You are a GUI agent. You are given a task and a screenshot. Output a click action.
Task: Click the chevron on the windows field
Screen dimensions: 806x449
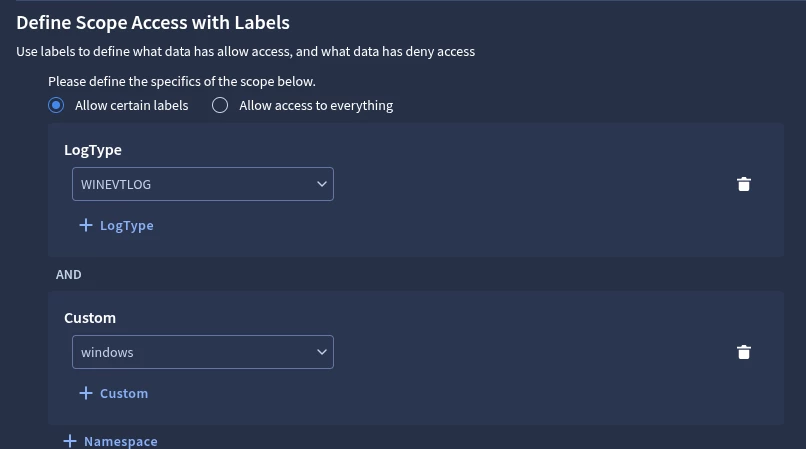tap(322, 352)
